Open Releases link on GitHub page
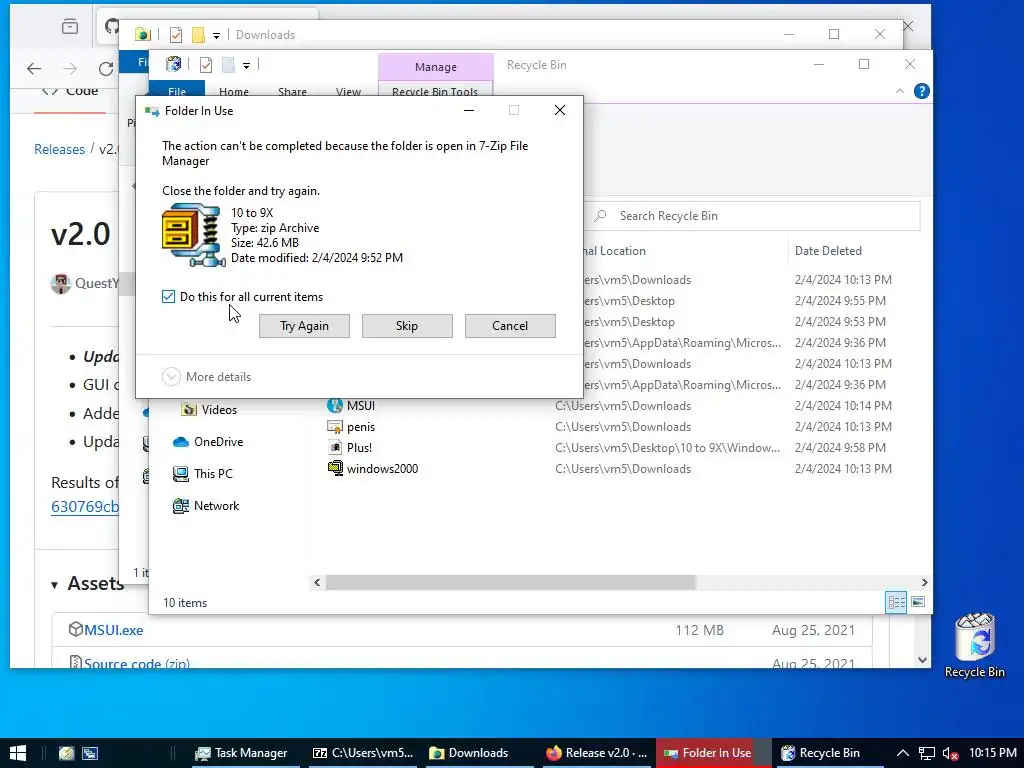The height and width of the screenshot is (768, 1024). click(59, 150)
